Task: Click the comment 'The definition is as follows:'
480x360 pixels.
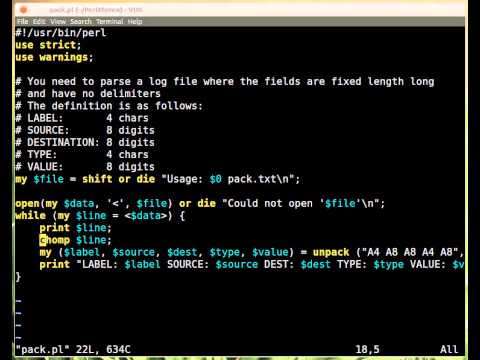Action: [109, 106]
